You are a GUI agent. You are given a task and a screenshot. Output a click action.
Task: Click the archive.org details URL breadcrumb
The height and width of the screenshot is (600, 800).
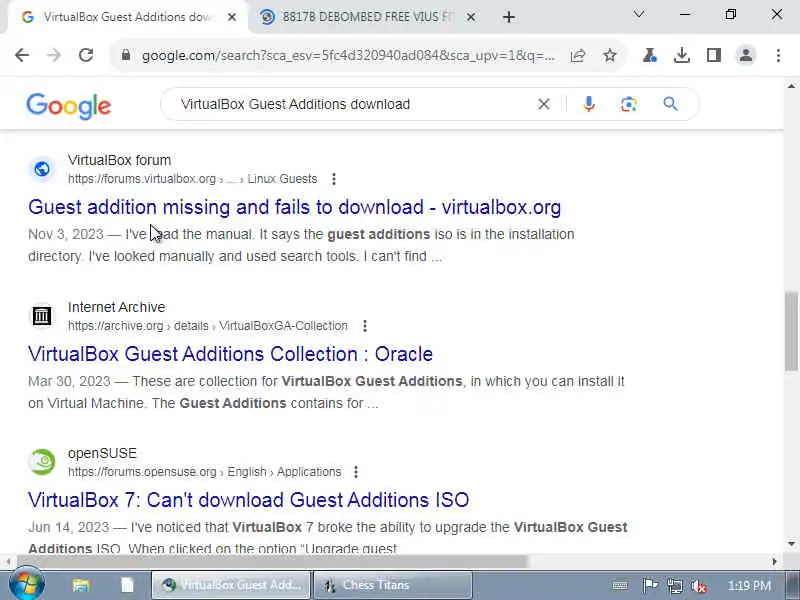click(208, 326)
